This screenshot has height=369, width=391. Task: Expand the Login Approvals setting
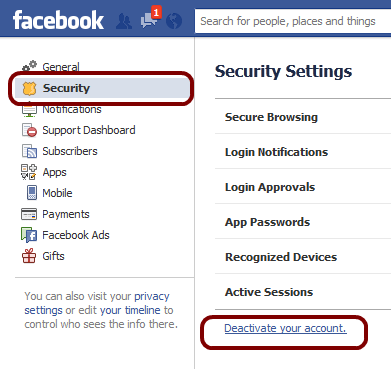click(303, 187)
